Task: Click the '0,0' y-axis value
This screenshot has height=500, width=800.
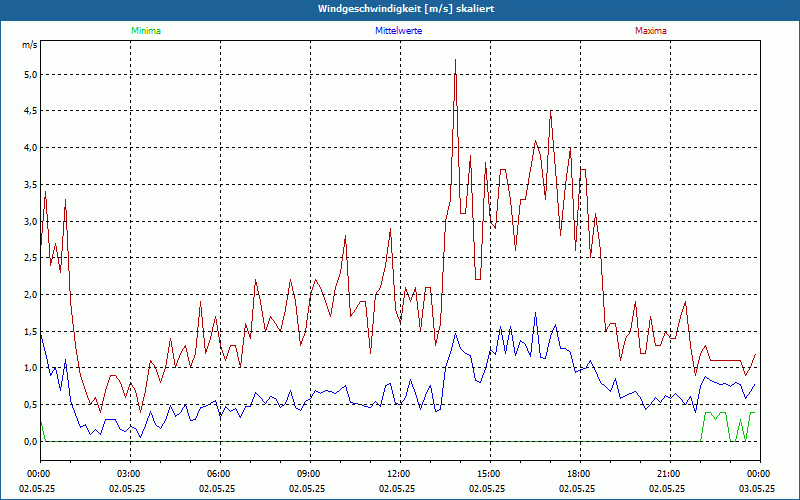Action: [x=31, y=441]
